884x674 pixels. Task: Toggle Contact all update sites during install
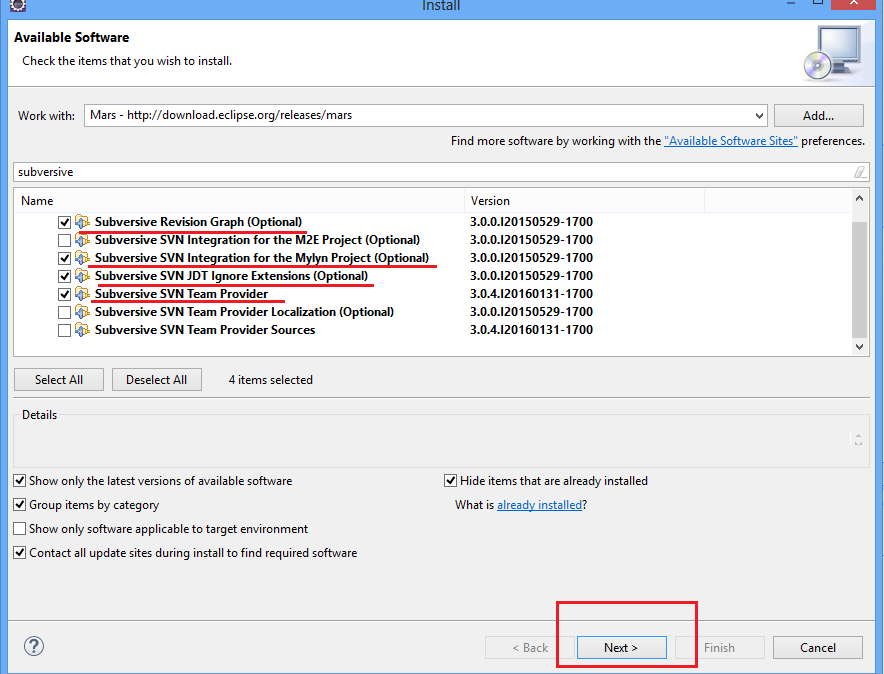[x=20, y=553]
